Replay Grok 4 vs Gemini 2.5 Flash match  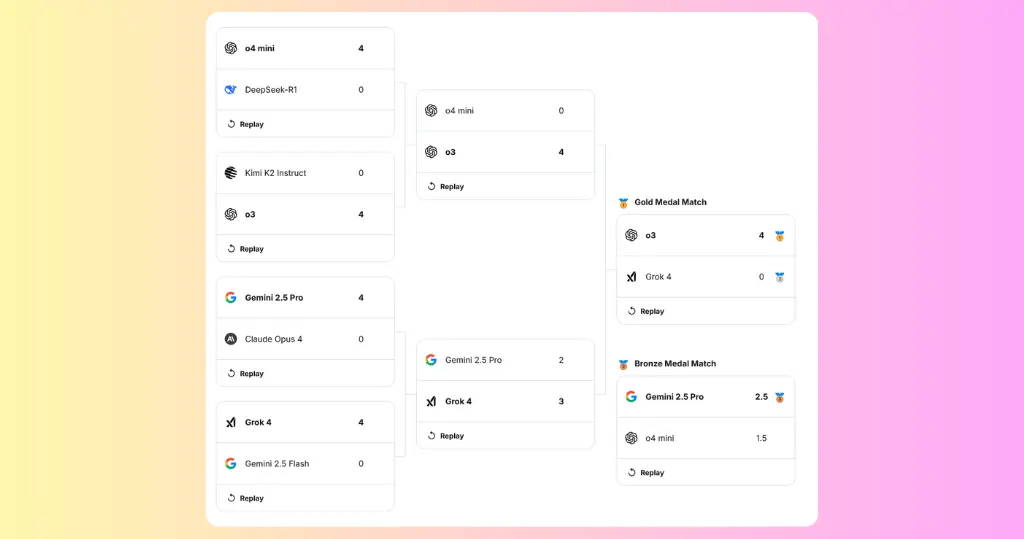click(x=246, y=498)
